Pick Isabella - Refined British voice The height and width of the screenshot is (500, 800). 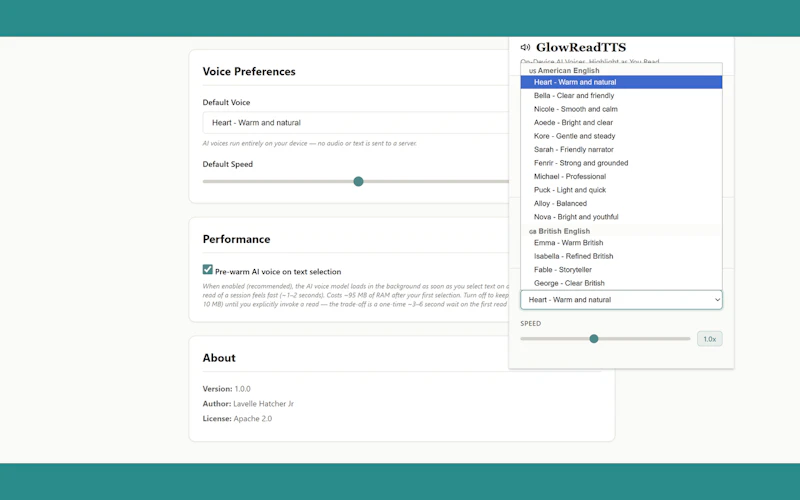[621, 256]
